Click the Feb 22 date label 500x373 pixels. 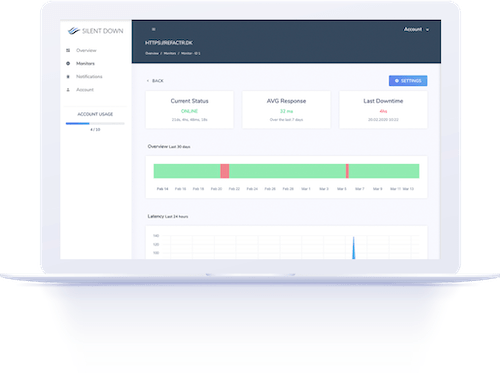(234, 189)
